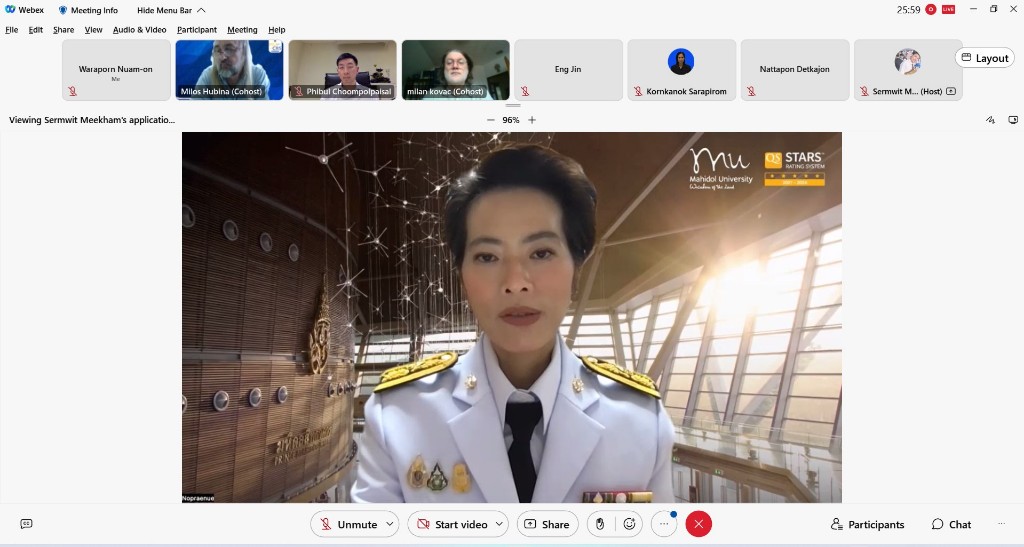
Task: Click the Nopraenue name label in video
Action: coord(199,498)
